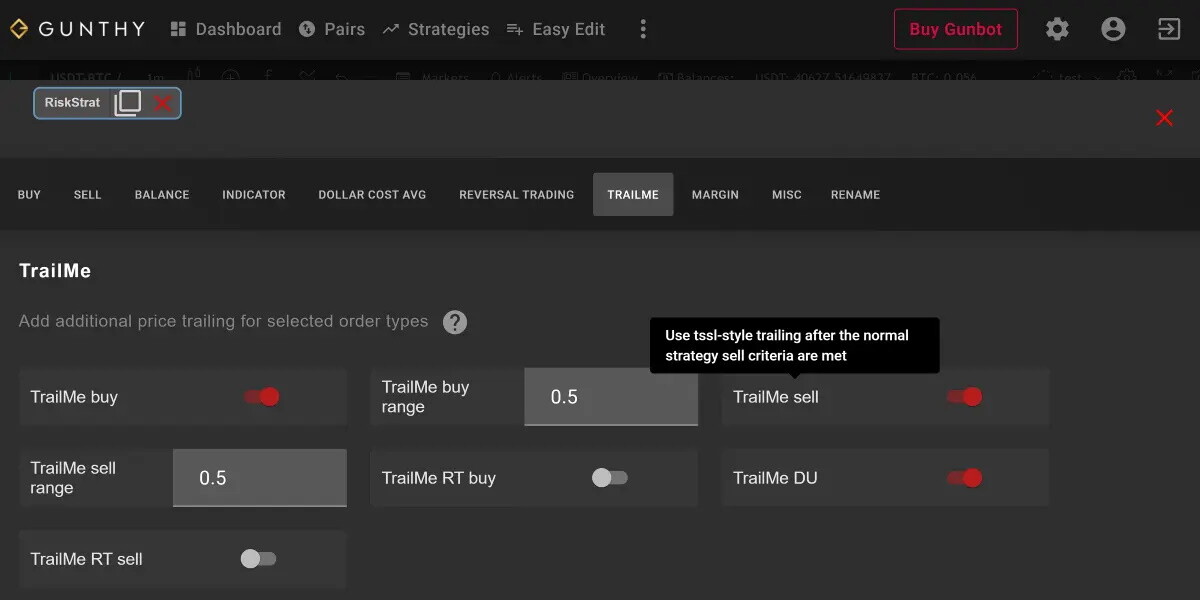The image size is (1200, 600).
Task: Open the RENAME tab
Action: (855, 195)
